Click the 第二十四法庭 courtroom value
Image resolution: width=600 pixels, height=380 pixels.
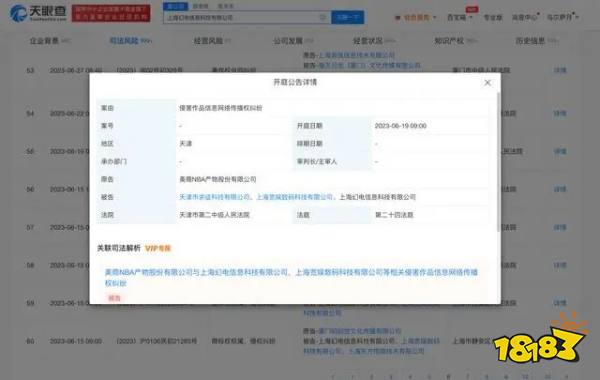[x=394, y=215]
